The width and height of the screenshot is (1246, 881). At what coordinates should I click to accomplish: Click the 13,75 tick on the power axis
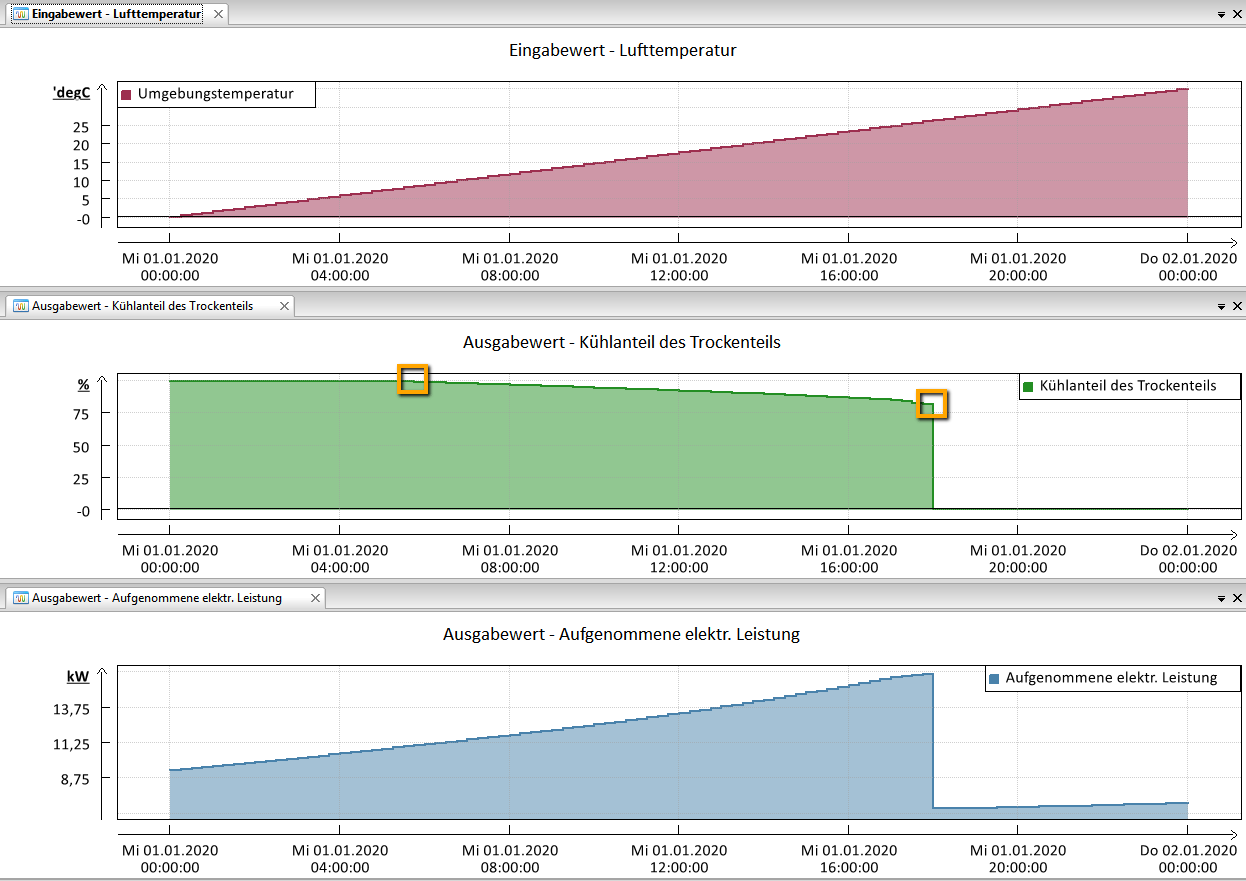click(71, 709)
